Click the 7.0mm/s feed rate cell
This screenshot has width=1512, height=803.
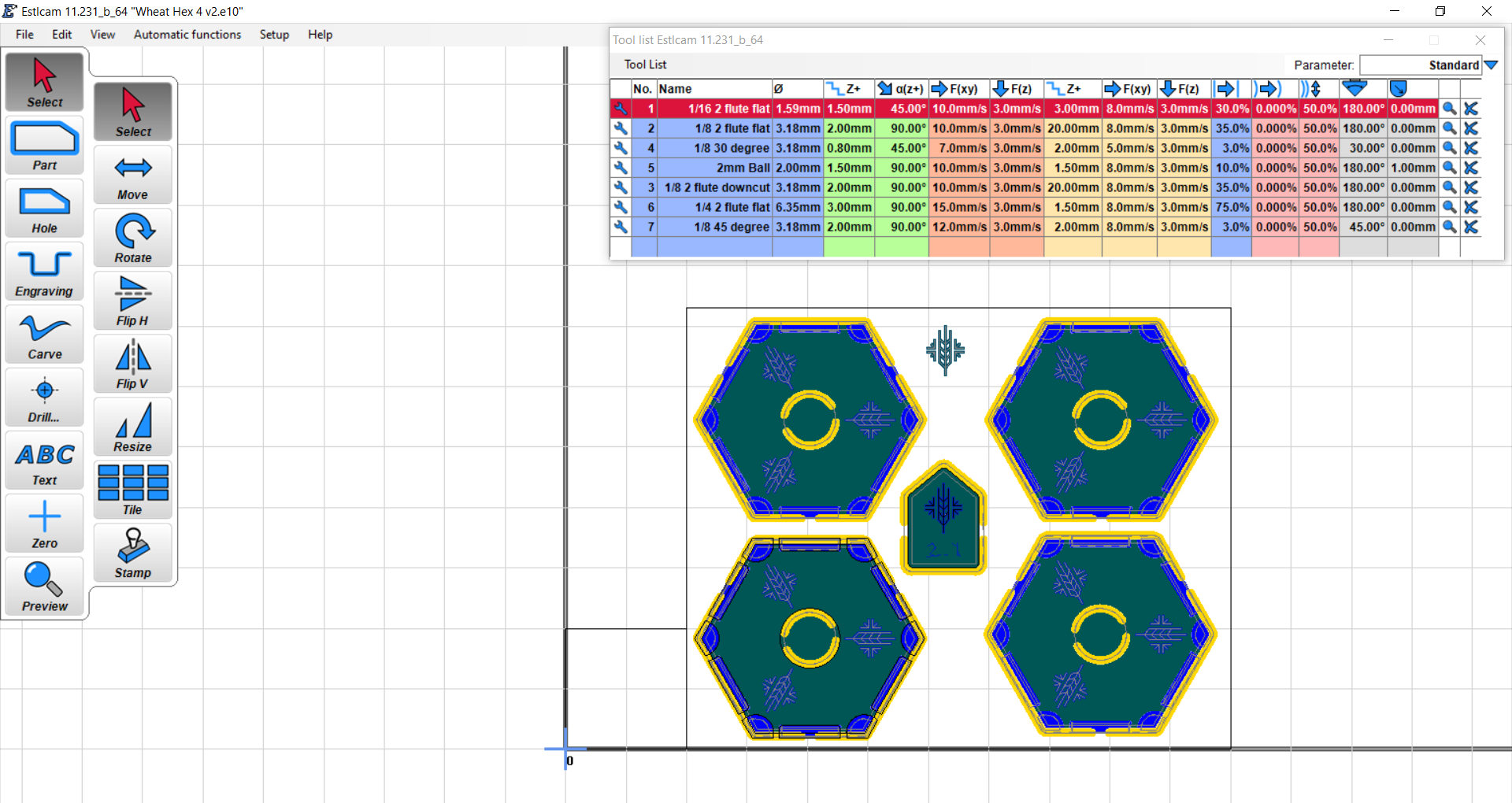tap(959, 148)
